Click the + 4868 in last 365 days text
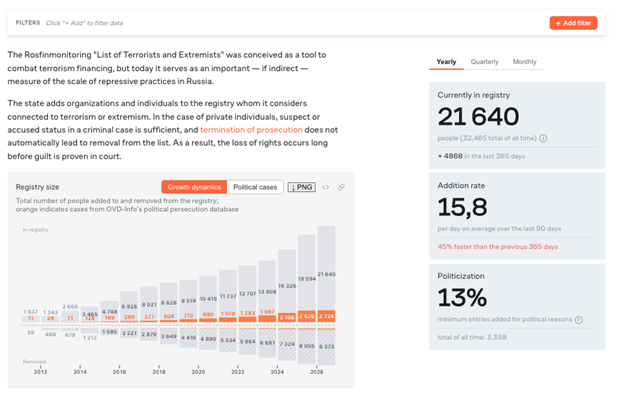Image resolution: width=624 pixels, height=397 pixels. (x=481, y=156)
